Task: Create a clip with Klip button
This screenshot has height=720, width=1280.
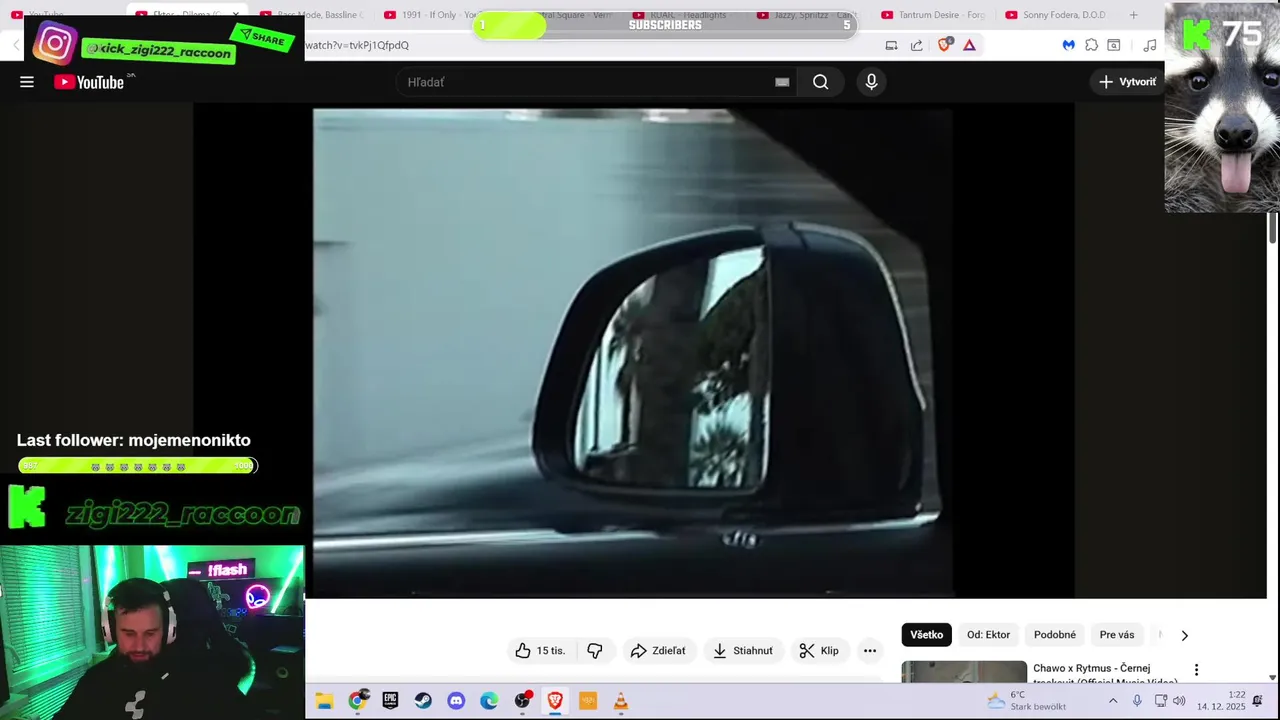Action: (819, 651)
